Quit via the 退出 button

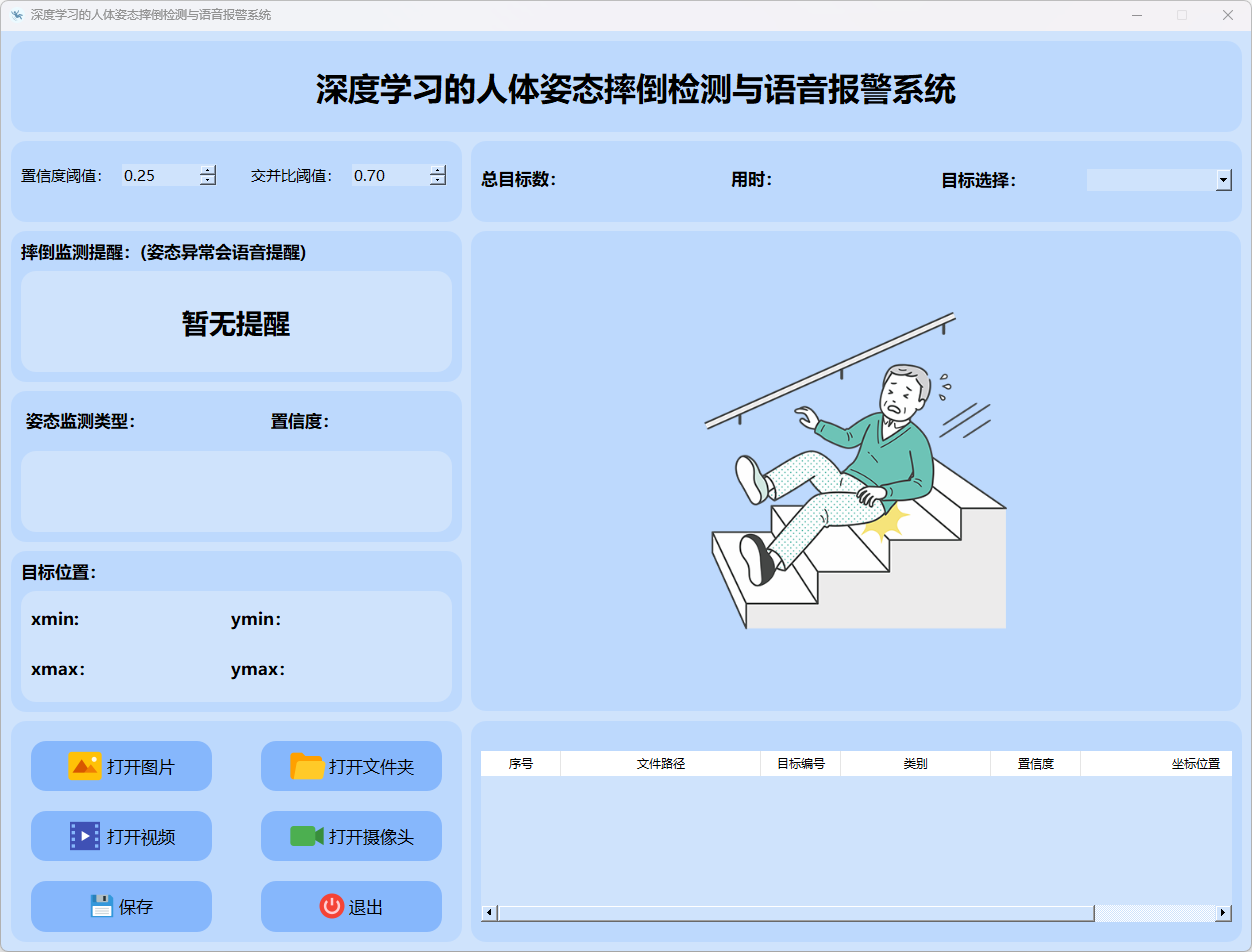click(x=351, y=906)
